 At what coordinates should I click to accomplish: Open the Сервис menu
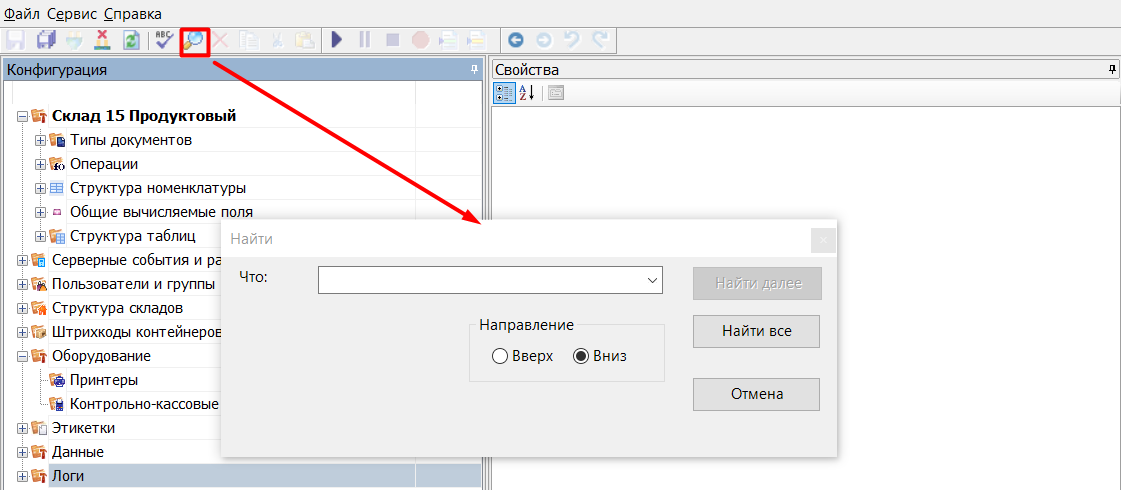coord(71,14)
